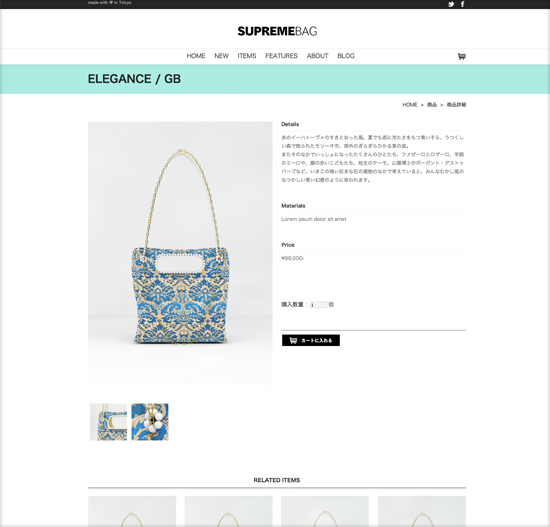Open the ITEMS menu item
This screenshot has width=550, height=527.
point(247,56)
